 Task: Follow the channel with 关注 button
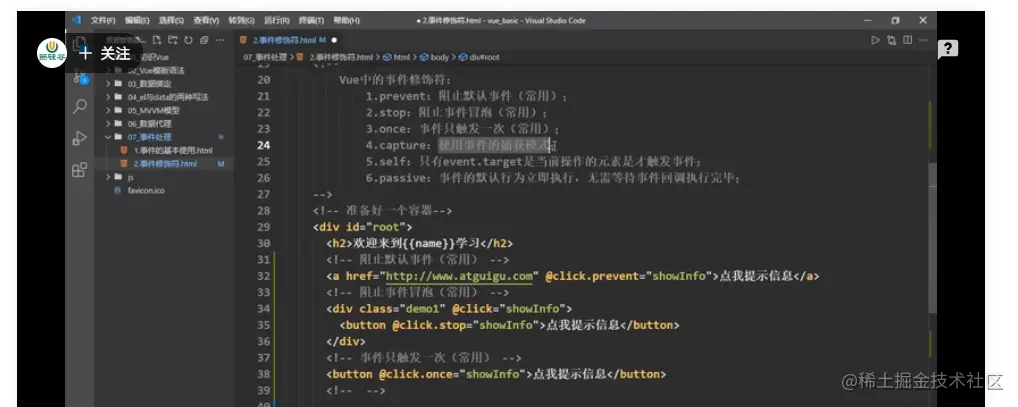(105, 53)
